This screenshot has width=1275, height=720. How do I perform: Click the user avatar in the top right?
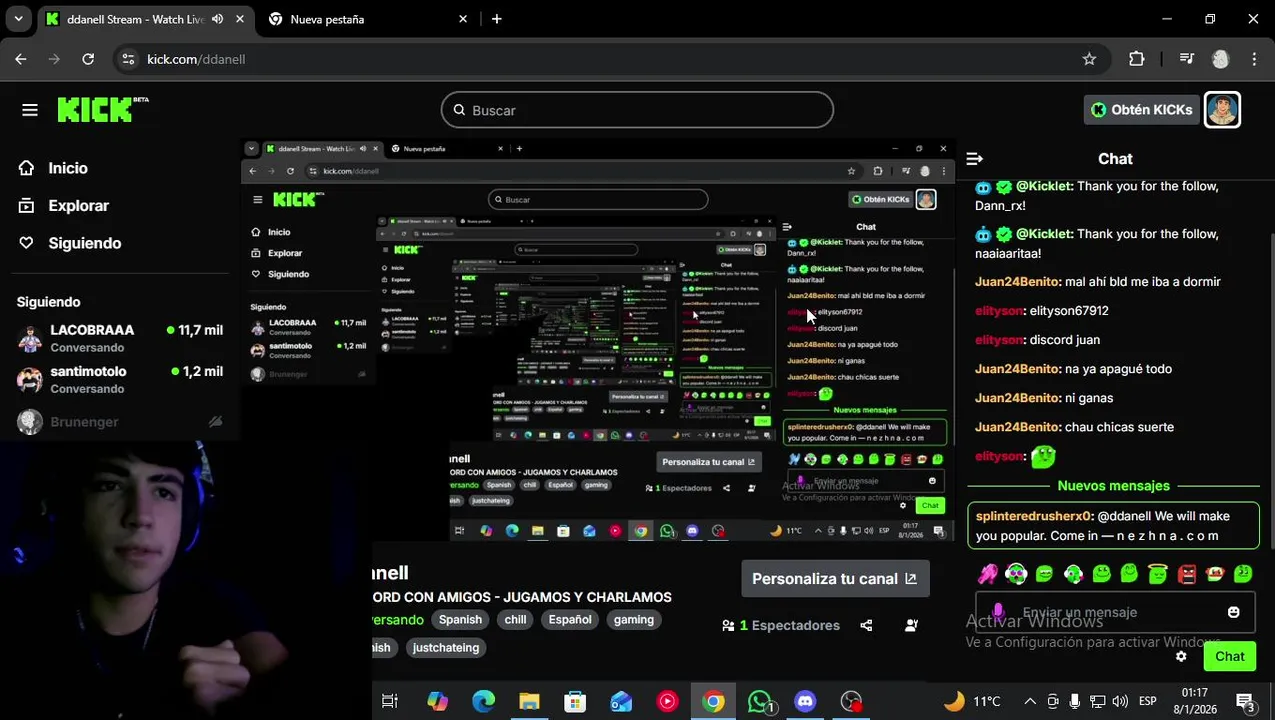point(1222,109)
